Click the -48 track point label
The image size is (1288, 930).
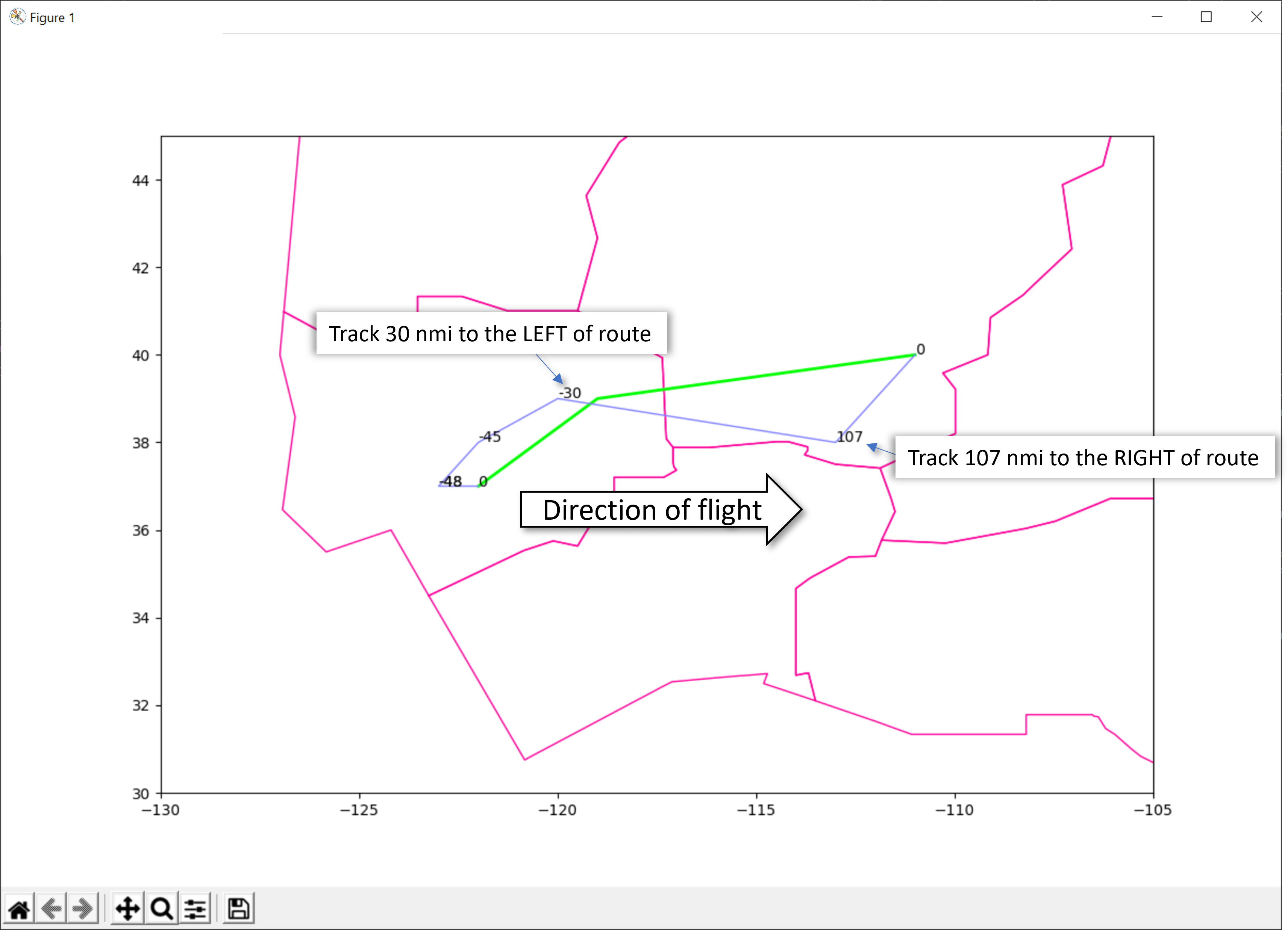pos(451,481)
